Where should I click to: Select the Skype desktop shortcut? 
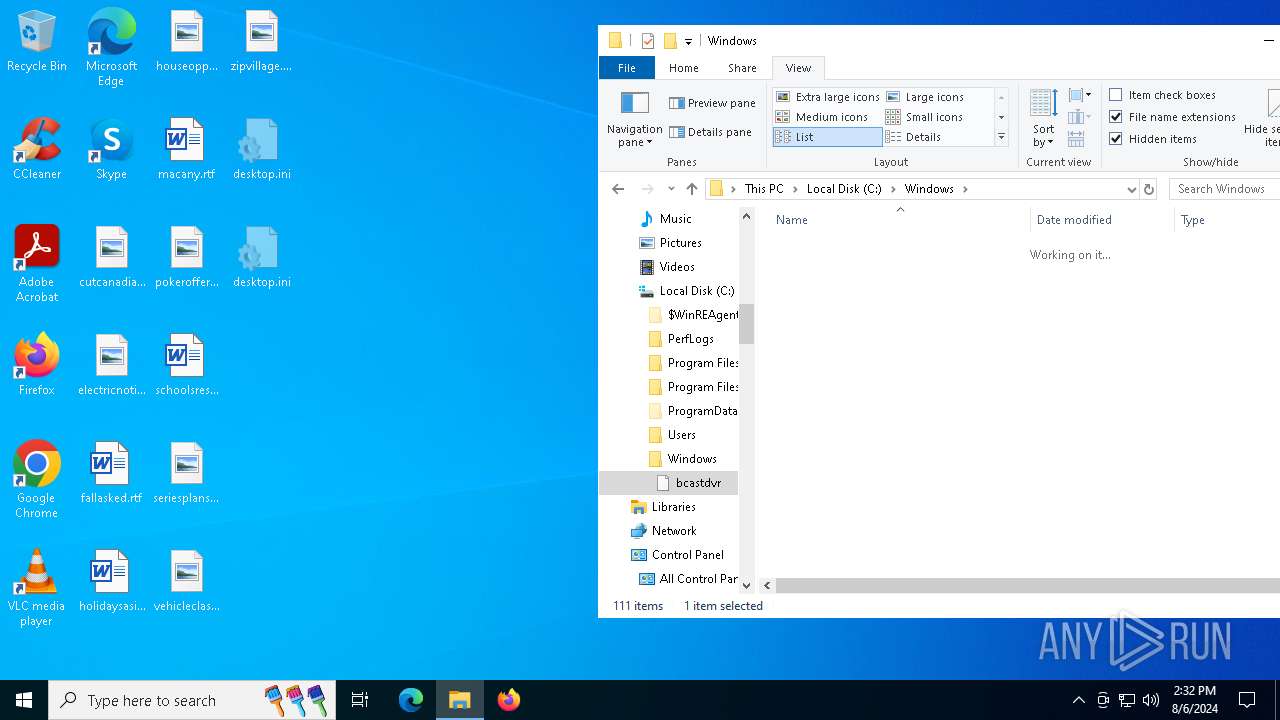tap(111, 149)
